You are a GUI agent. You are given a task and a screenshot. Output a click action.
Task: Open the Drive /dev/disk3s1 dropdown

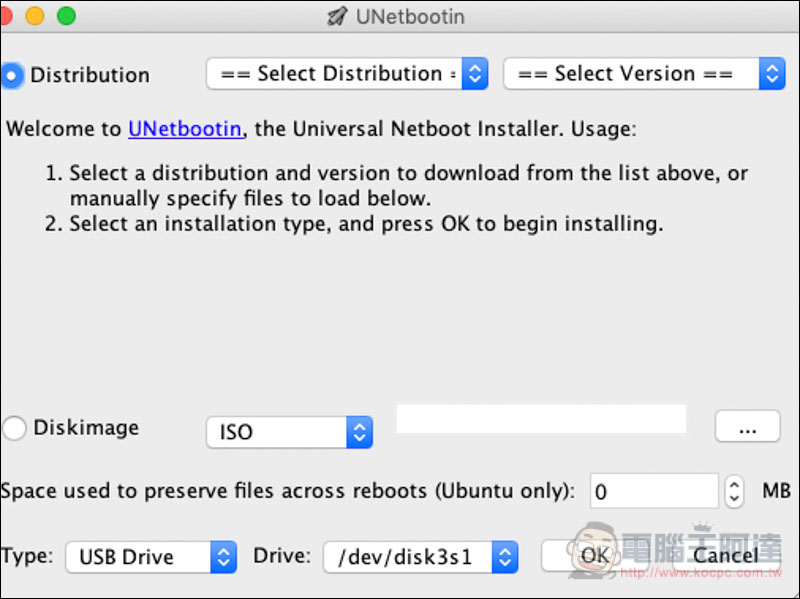[421, 557]
